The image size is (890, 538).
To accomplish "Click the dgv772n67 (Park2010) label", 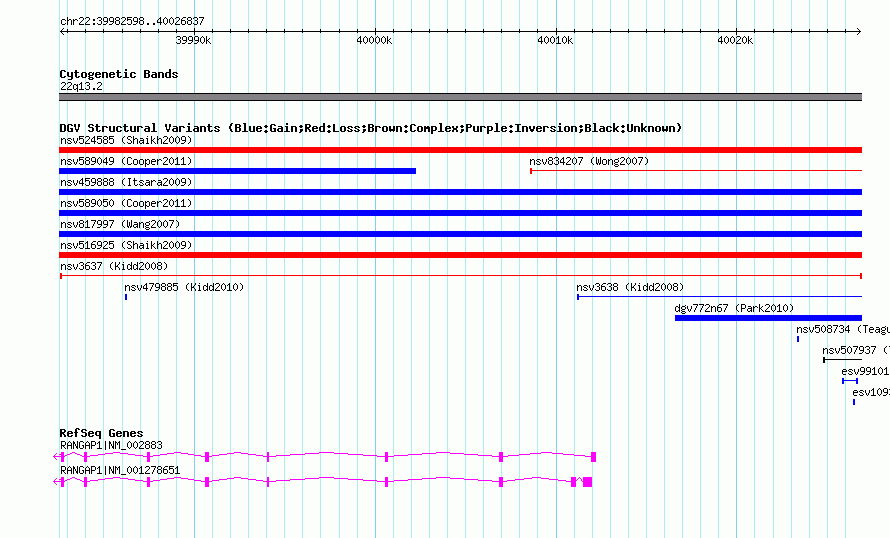I will coord(734,308).
